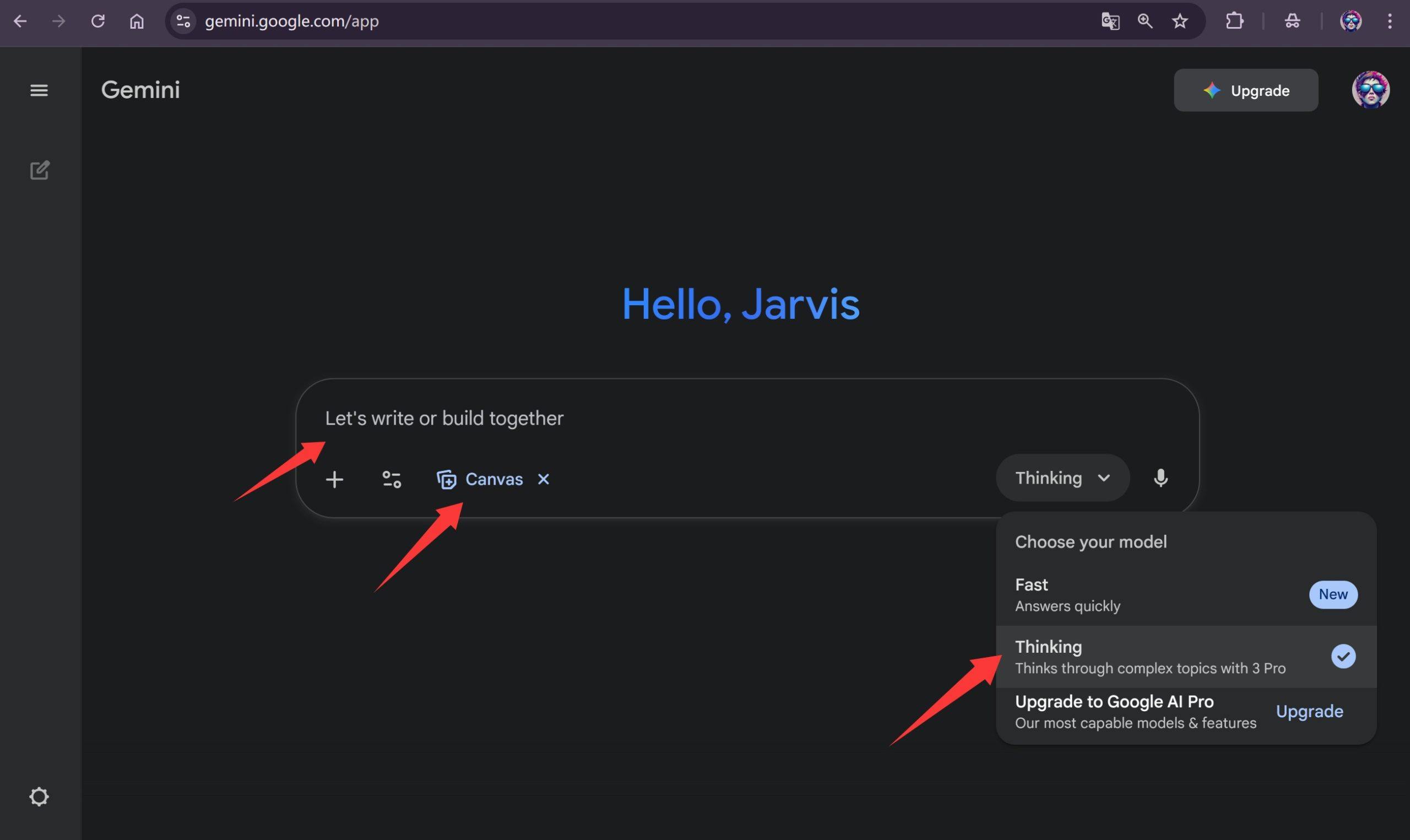Open the main menu hamburger icon
Screen dimensions: 1410x840
[39, 90]
